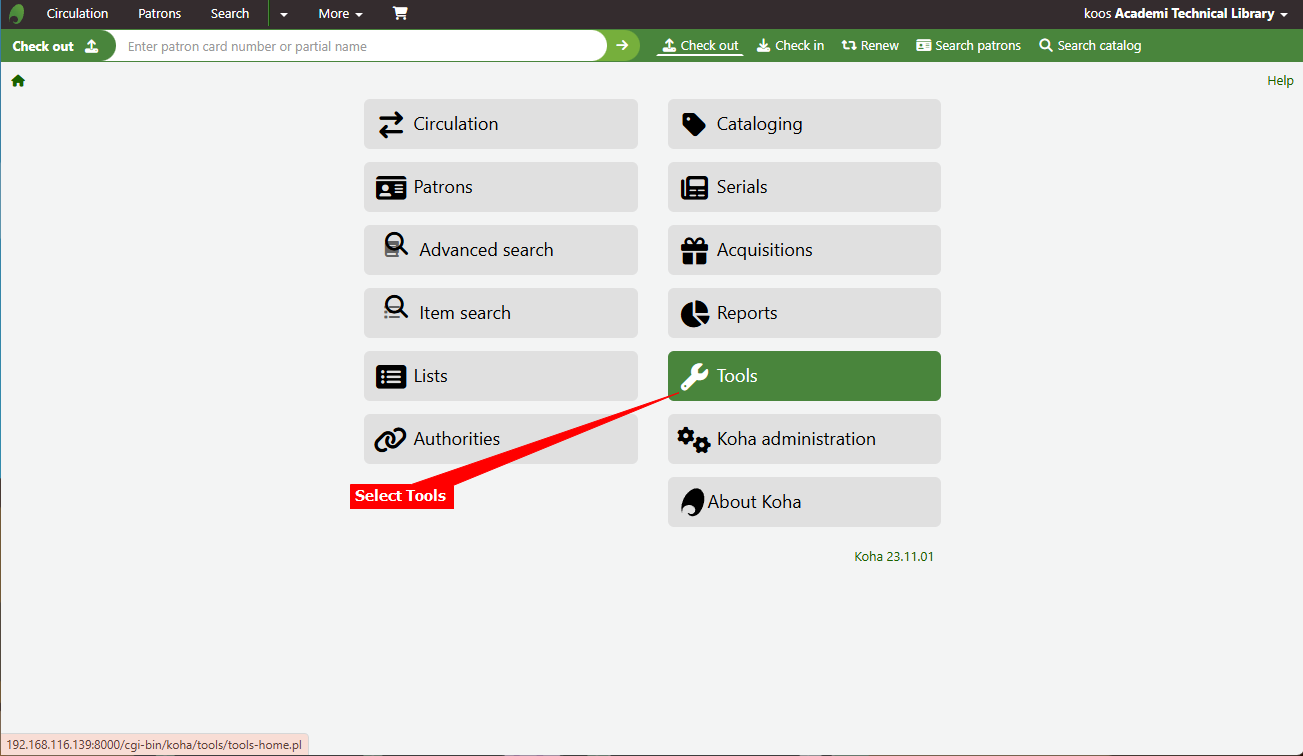
Task: Open the shopping cart icon
Action: pyautogui.click(x=400, y=14)
